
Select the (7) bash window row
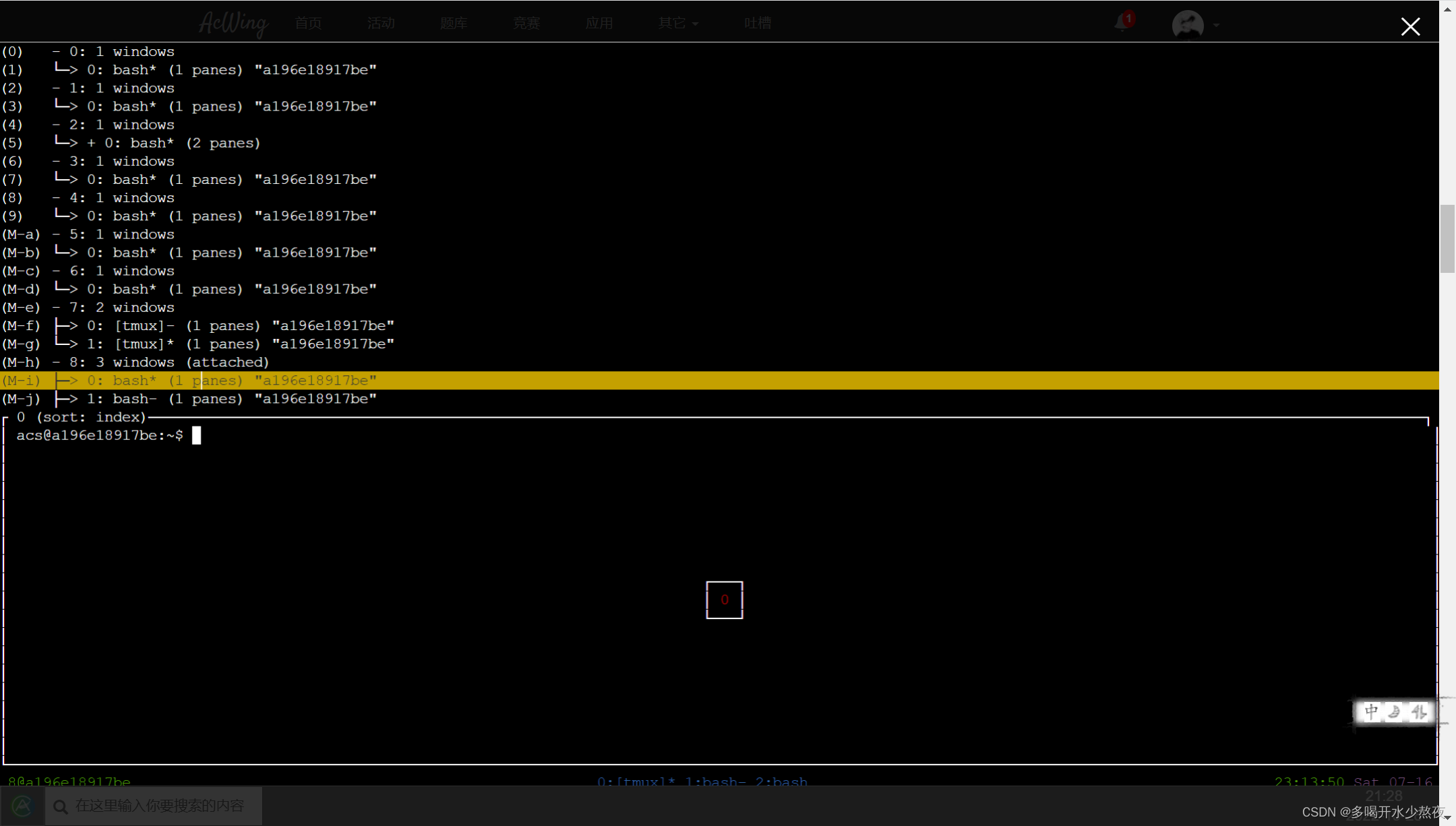(719, 180)
